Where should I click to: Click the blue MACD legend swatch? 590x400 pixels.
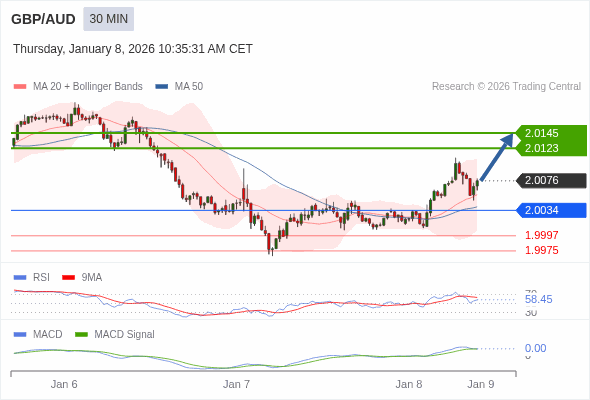pos(20,335)
